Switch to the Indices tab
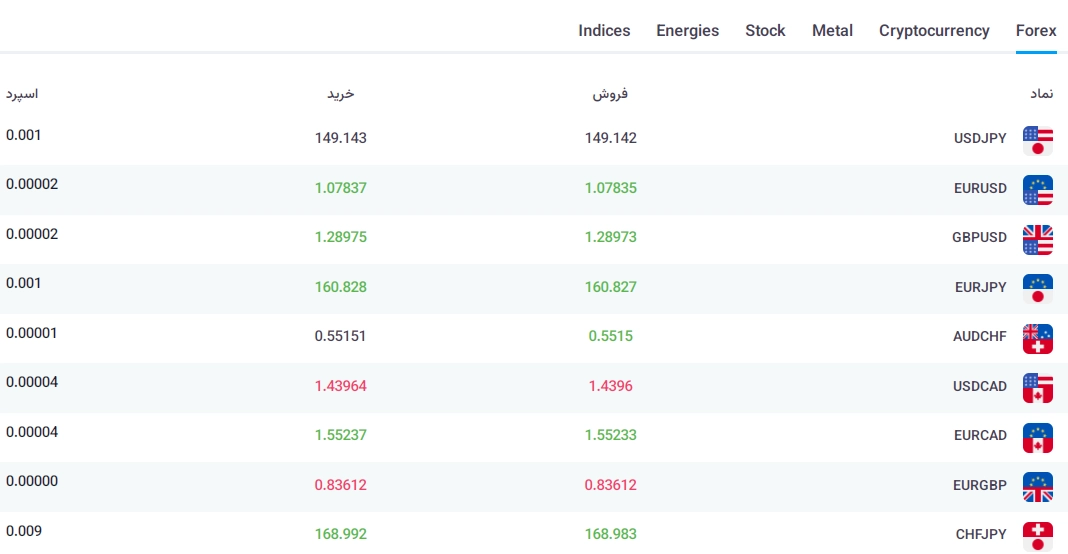The image size is (1068, 554). coord(604,31)
